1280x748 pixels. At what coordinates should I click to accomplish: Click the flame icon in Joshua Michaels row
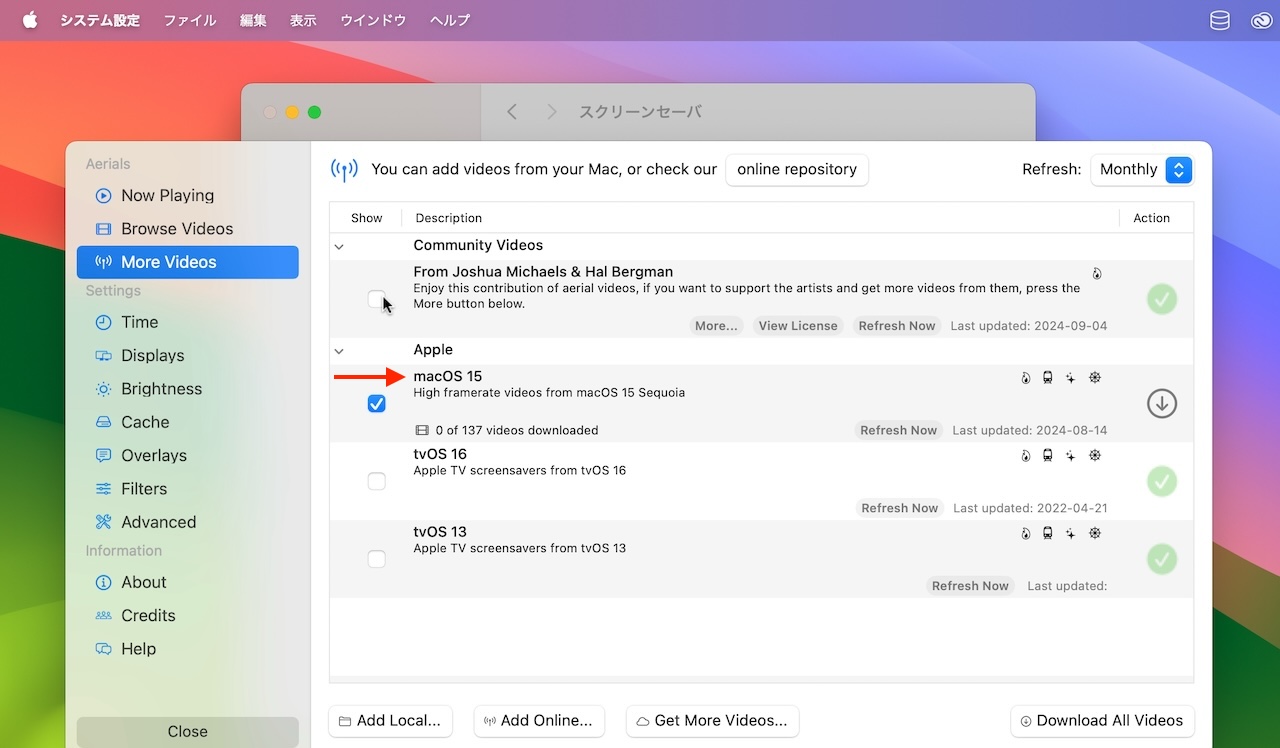click(x=1097, y=273)
